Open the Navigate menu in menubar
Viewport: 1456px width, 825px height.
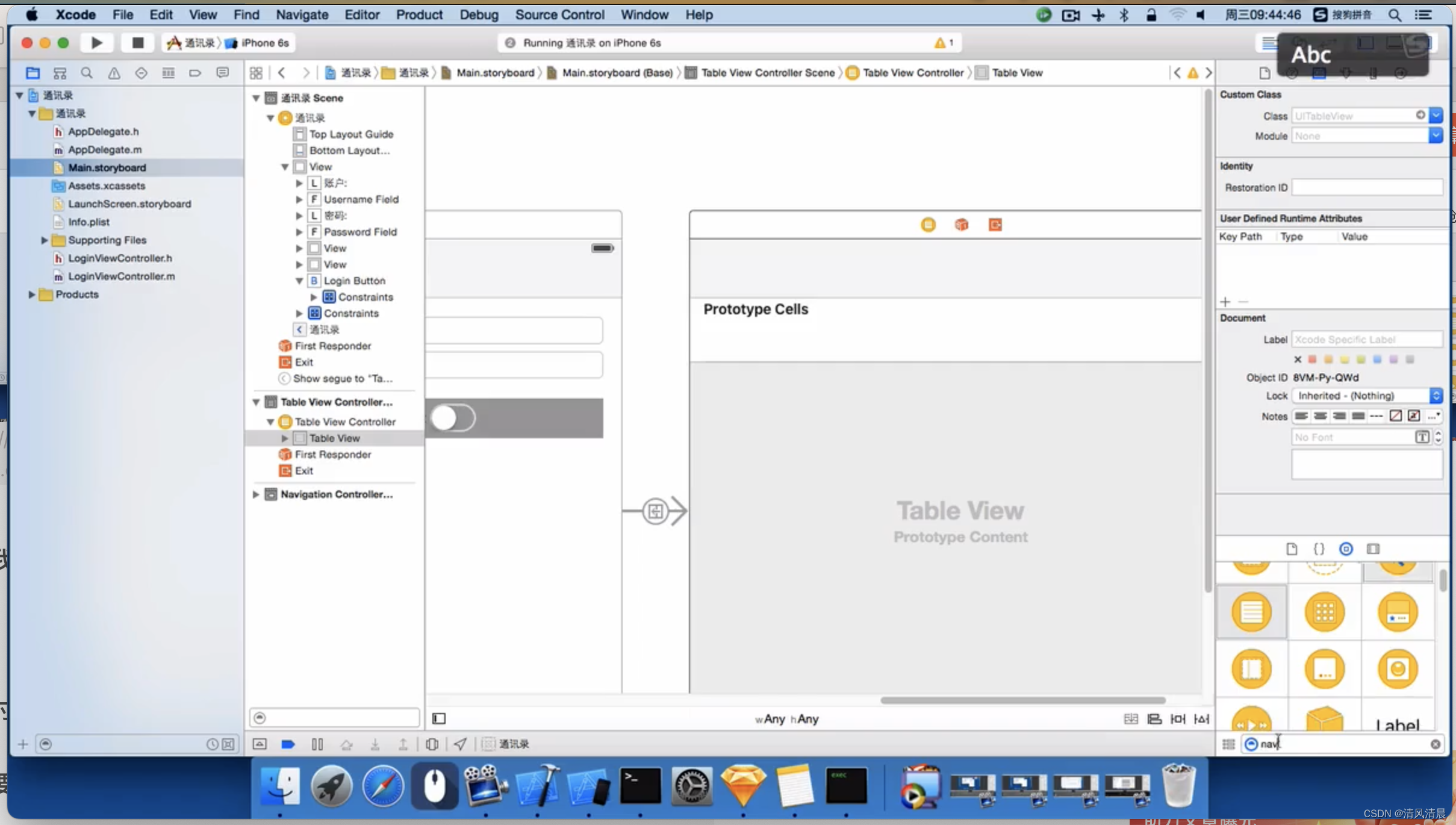pyautogui.click(x=301, y=14)
